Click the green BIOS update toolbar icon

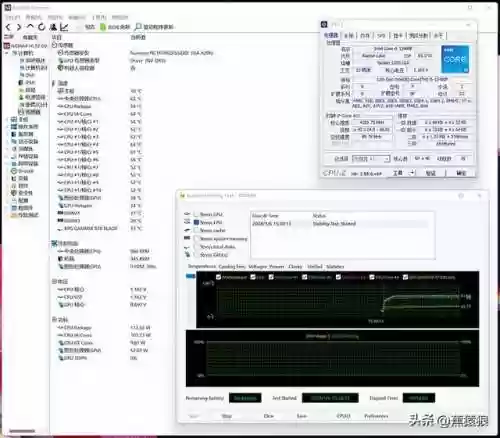pyautogui.click(x=103, y=27)
